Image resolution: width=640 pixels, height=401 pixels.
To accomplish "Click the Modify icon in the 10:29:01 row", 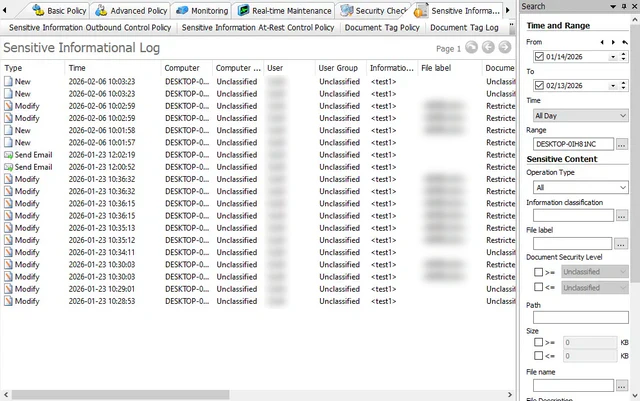I will pyautogui.click(x=9, y=289).
